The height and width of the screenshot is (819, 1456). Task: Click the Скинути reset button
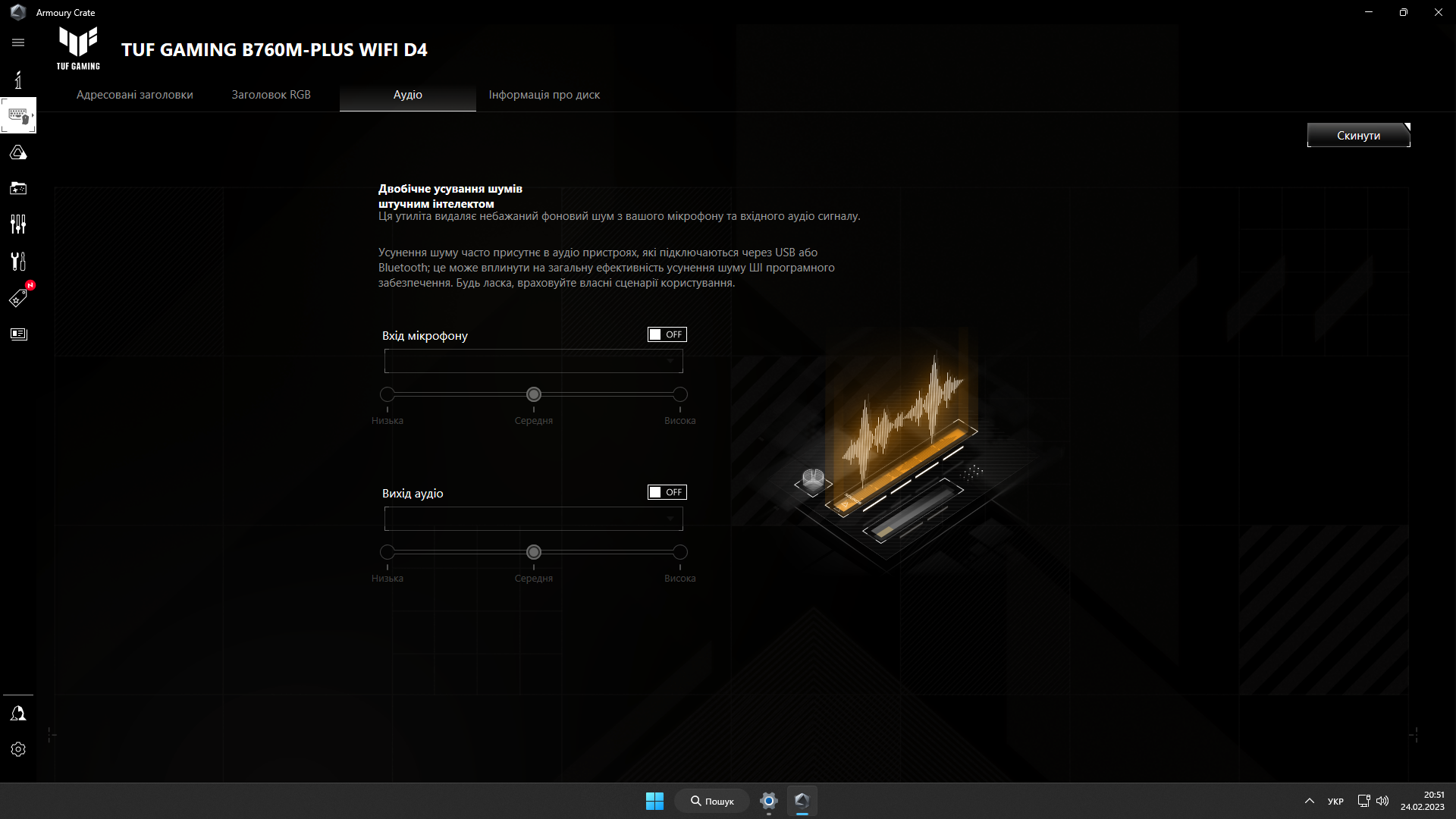coord(1357,136)
